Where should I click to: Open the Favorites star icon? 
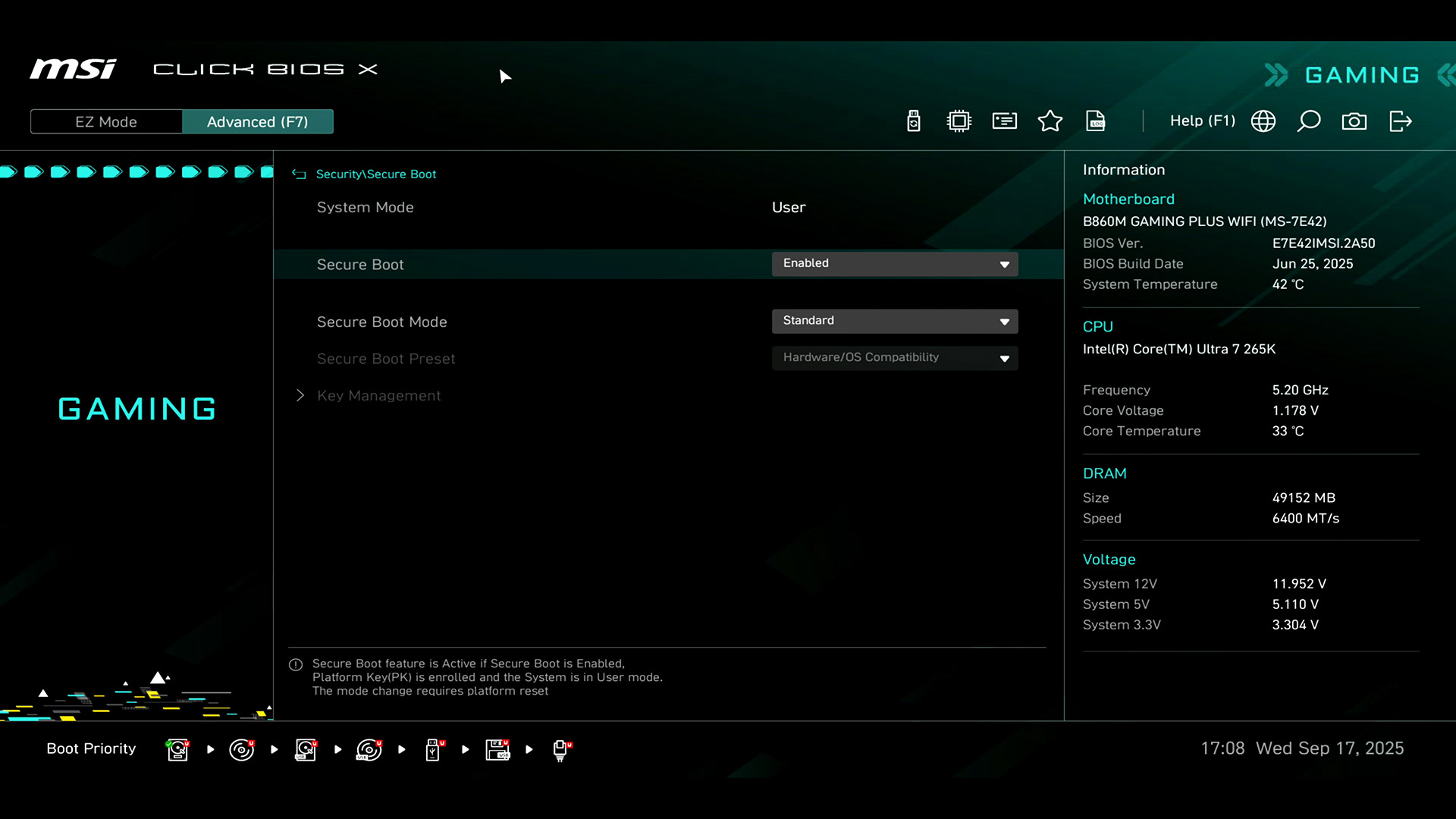click(x=1050, y=121)
